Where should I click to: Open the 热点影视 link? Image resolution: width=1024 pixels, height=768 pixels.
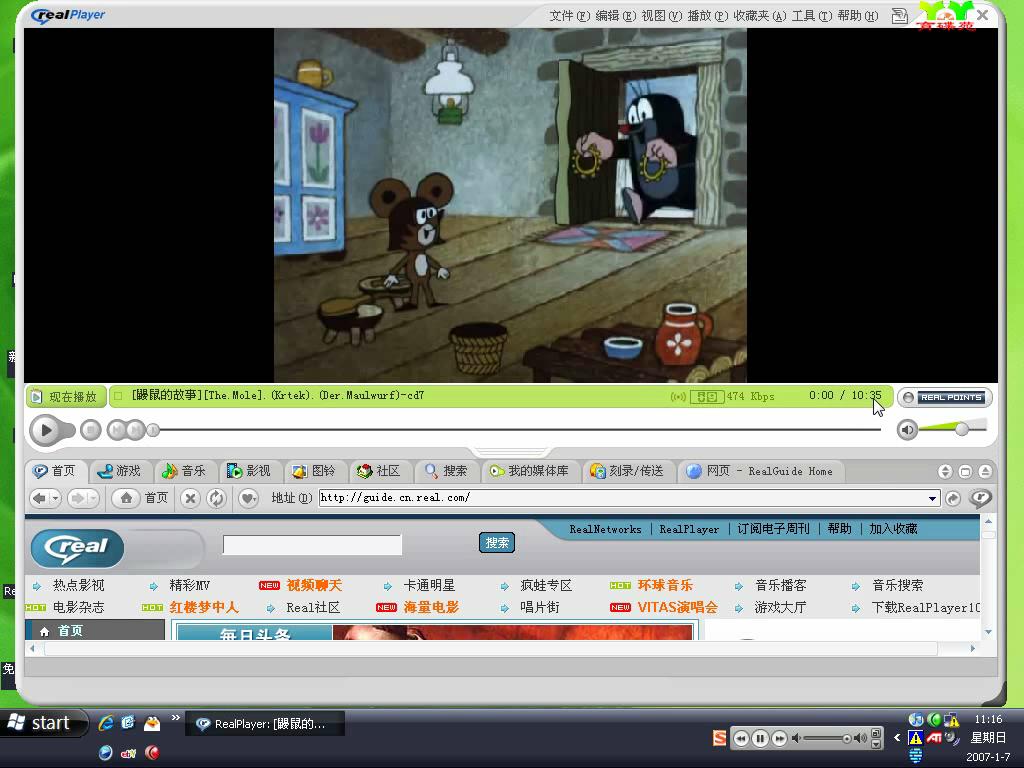pos(78,585)
